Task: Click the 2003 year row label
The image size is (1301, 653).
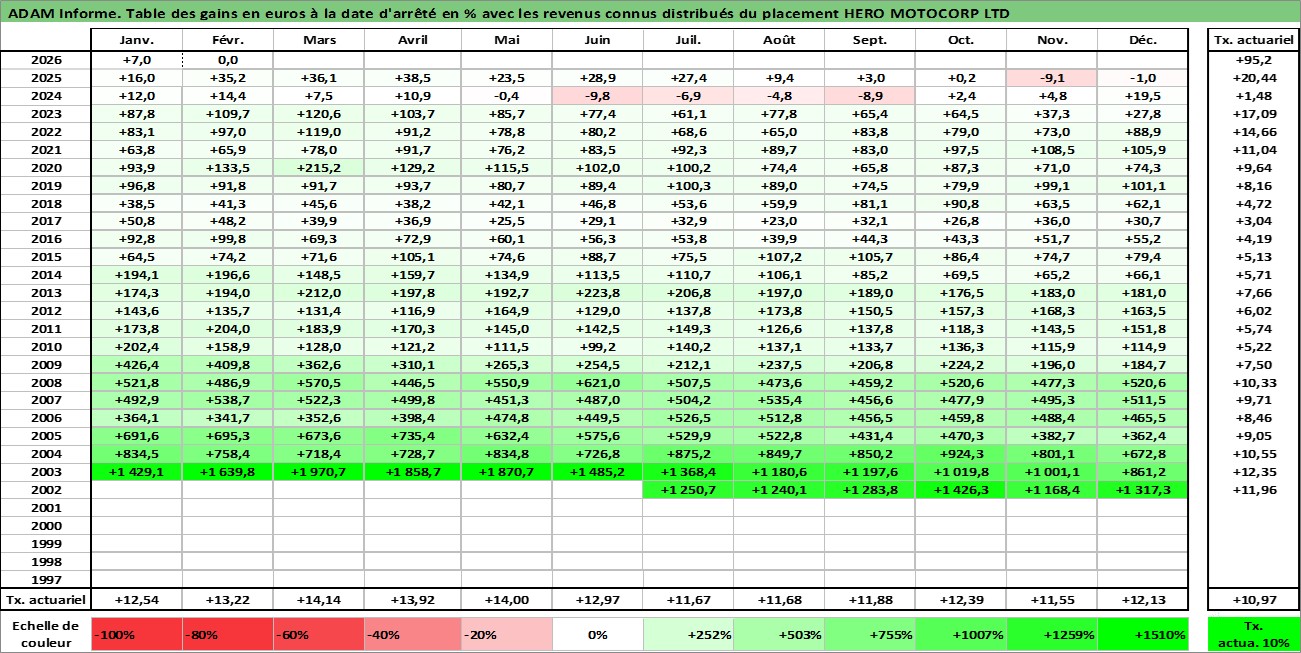Action: (x=46, y=472)
